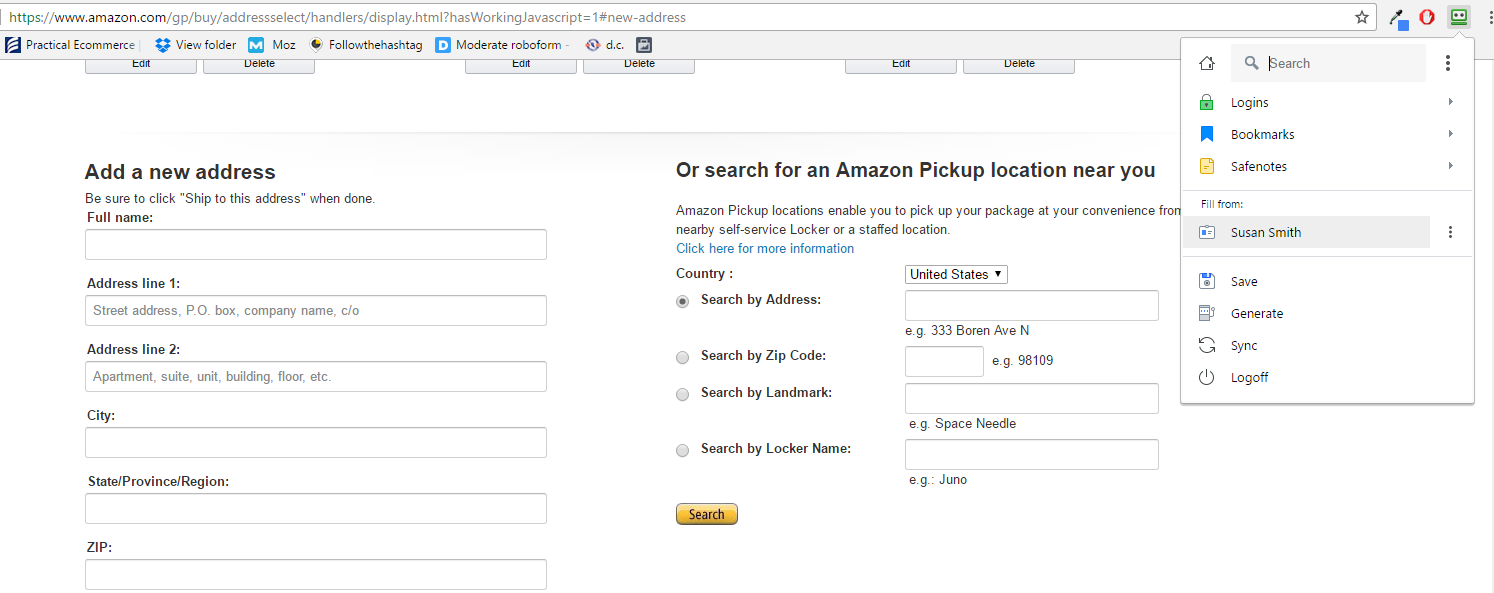This screenshot has height=593, width=1494.
Task: Click the Safenotes yellow note icon
Action: click(1206, 166)
